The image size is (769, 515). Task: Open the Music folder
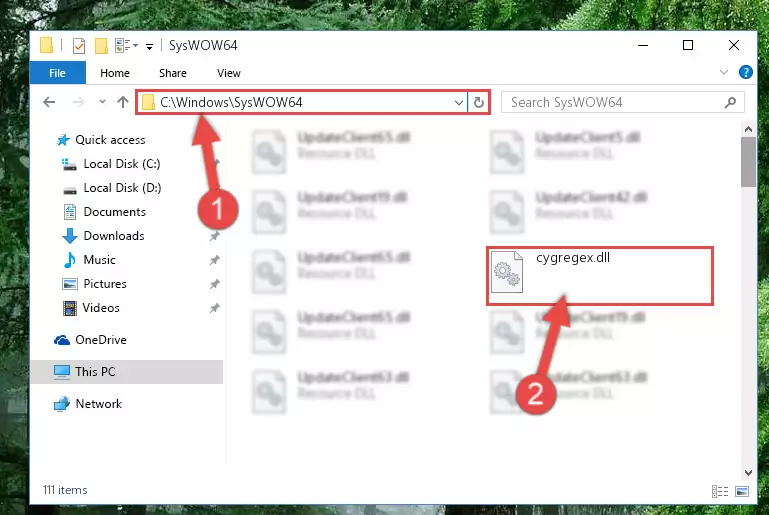99,260
